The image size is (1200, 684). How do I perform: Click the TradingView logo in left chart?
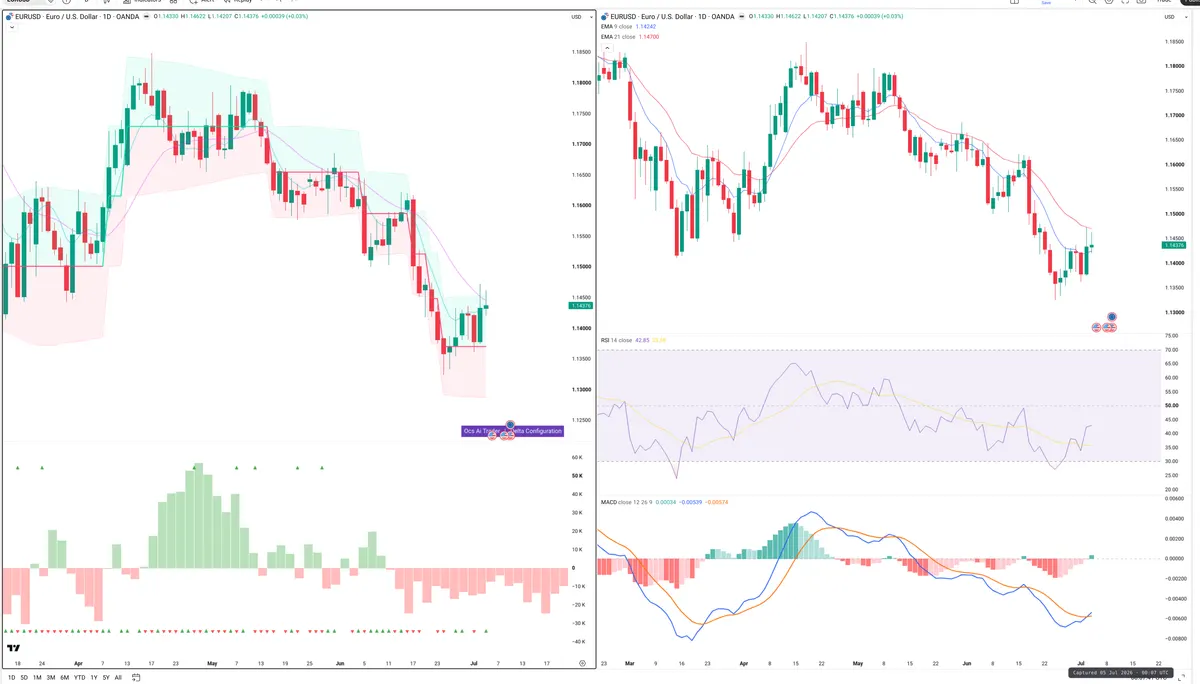tap(14, 648)
